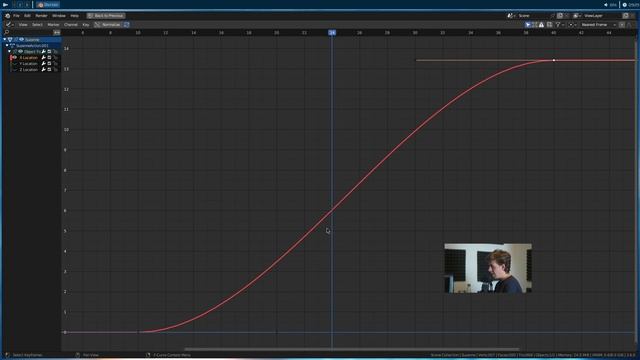
Task: Toggle modifiers wrench on Y Location
Action: (44, 64)
